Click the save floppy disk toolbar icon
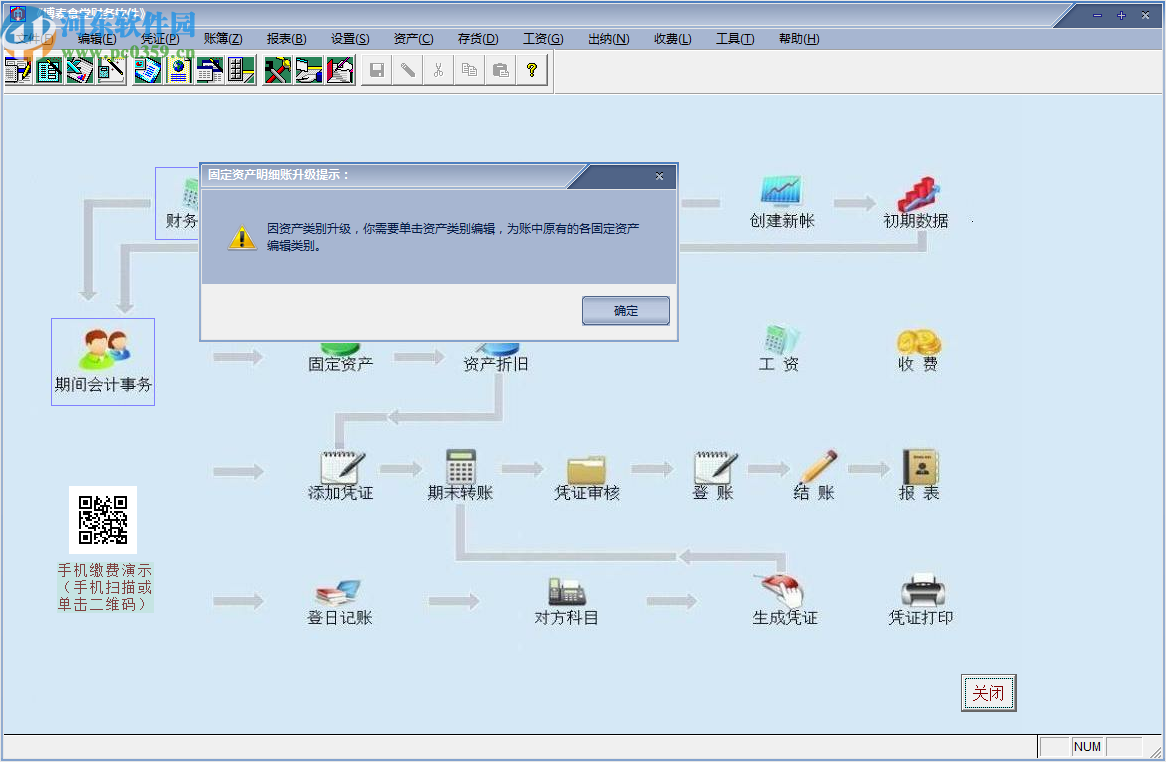Viewport: 1166px width, 762px height. [377, 71]
